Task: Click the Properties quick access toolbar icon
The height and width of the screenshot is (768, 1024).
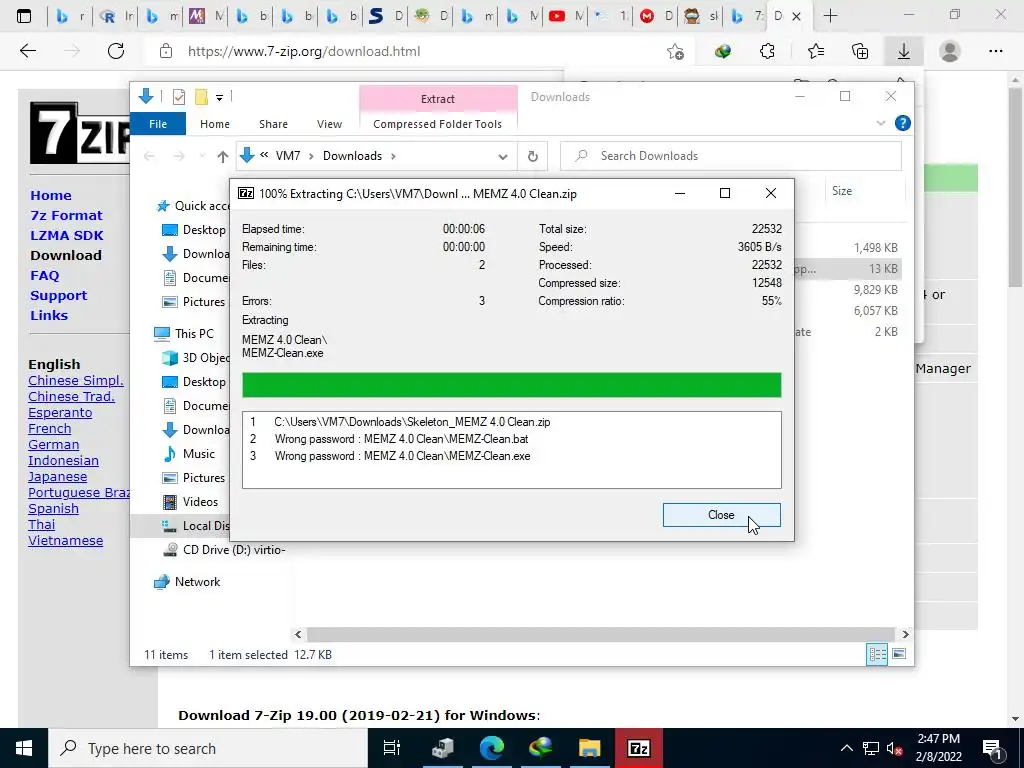Action: point(178,97)
